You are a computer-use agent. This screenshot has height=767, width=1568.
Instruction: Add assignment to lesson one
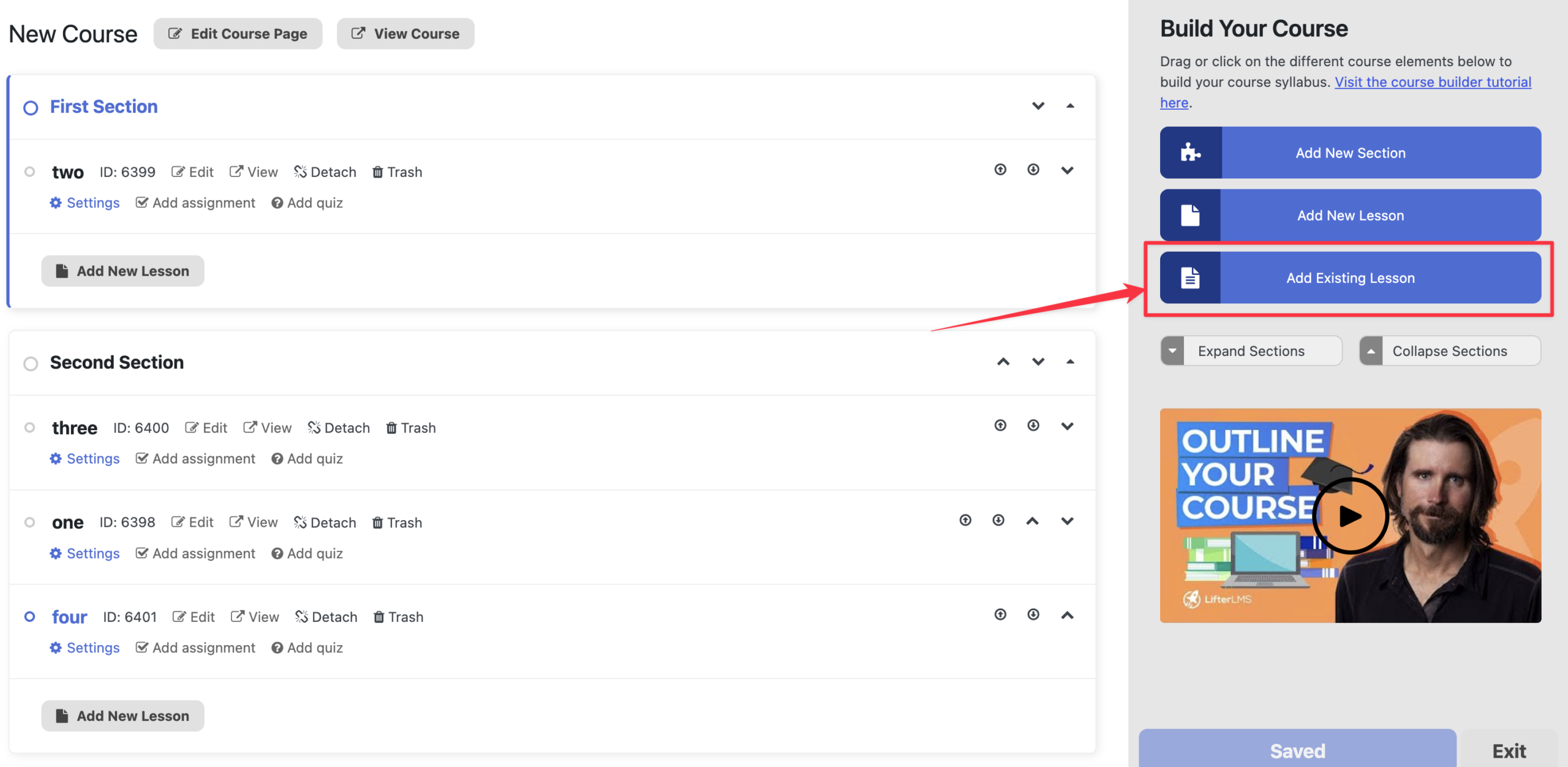(195, 553)
